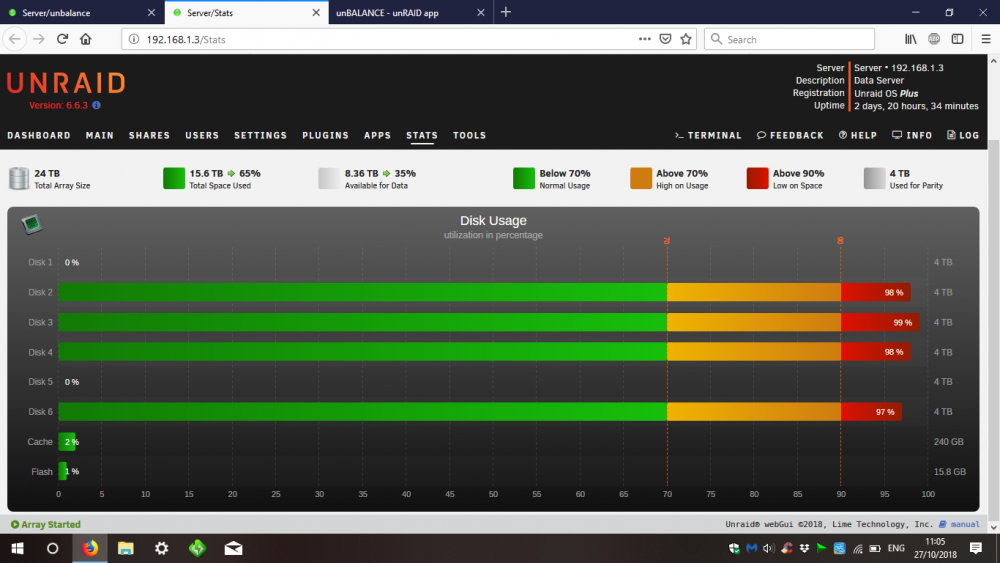The image size is (1000, 563).
Task: Bookmark this page with the star
Action: click(686, 39)
